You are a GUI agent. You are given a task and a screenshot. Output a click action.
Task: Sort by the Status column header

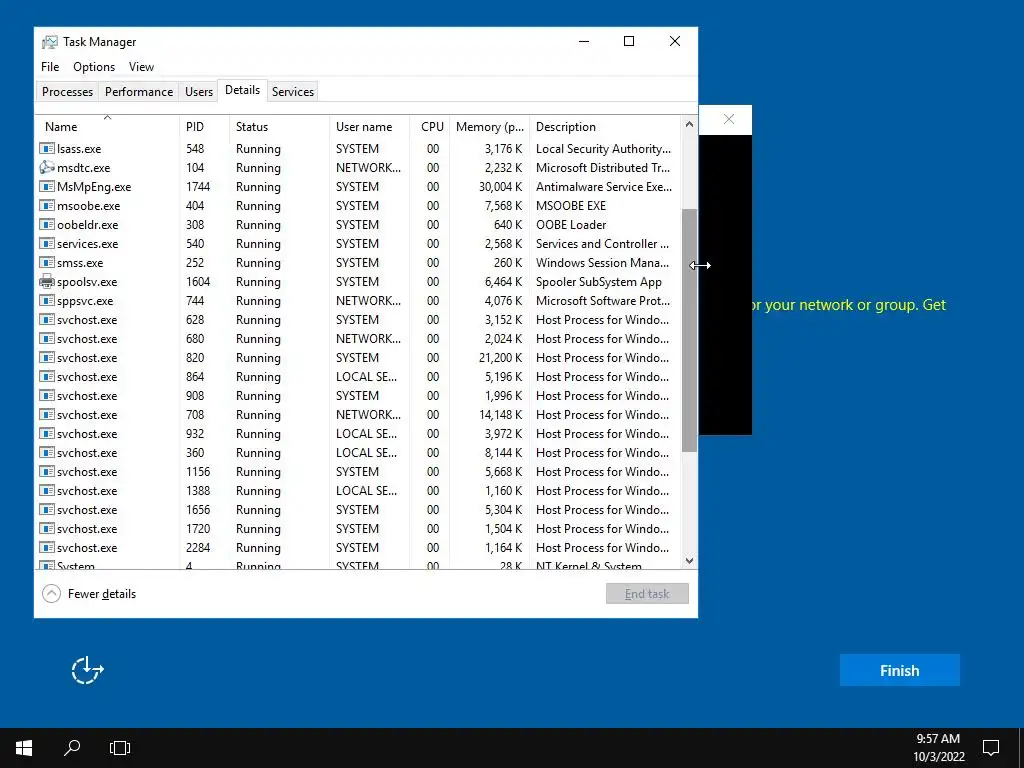pos(279,127)
